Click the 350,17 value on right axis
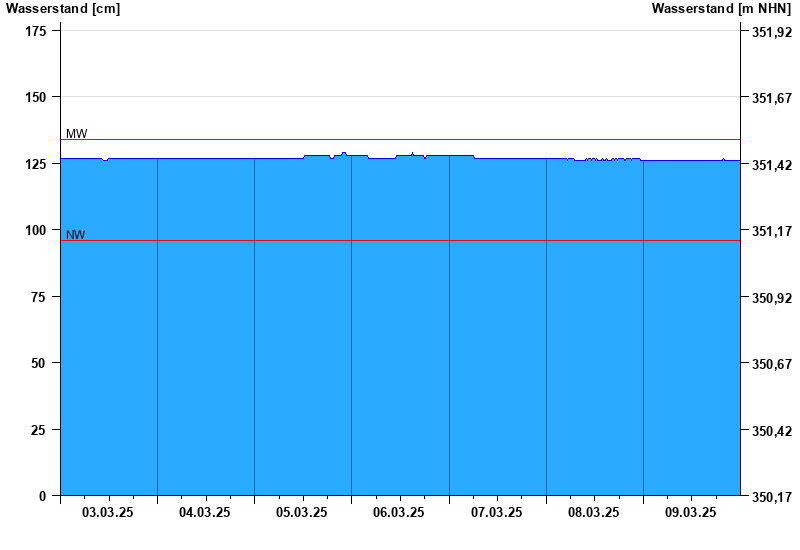The width and height of the screenshot is (800, 550). point(772,497)
